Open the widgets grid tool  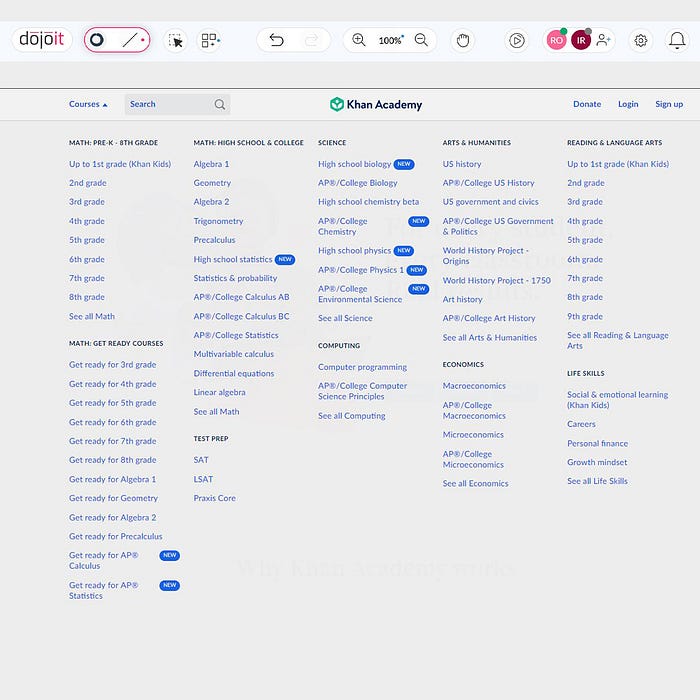(x=209, y=41)
